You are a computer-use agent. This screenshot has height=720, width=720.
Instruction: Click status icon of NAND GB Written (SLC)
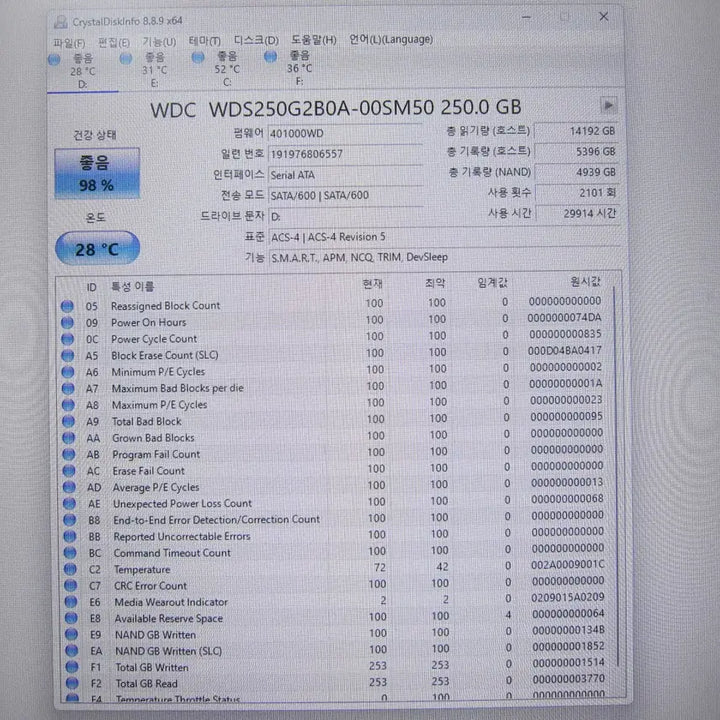coord(72,652)
